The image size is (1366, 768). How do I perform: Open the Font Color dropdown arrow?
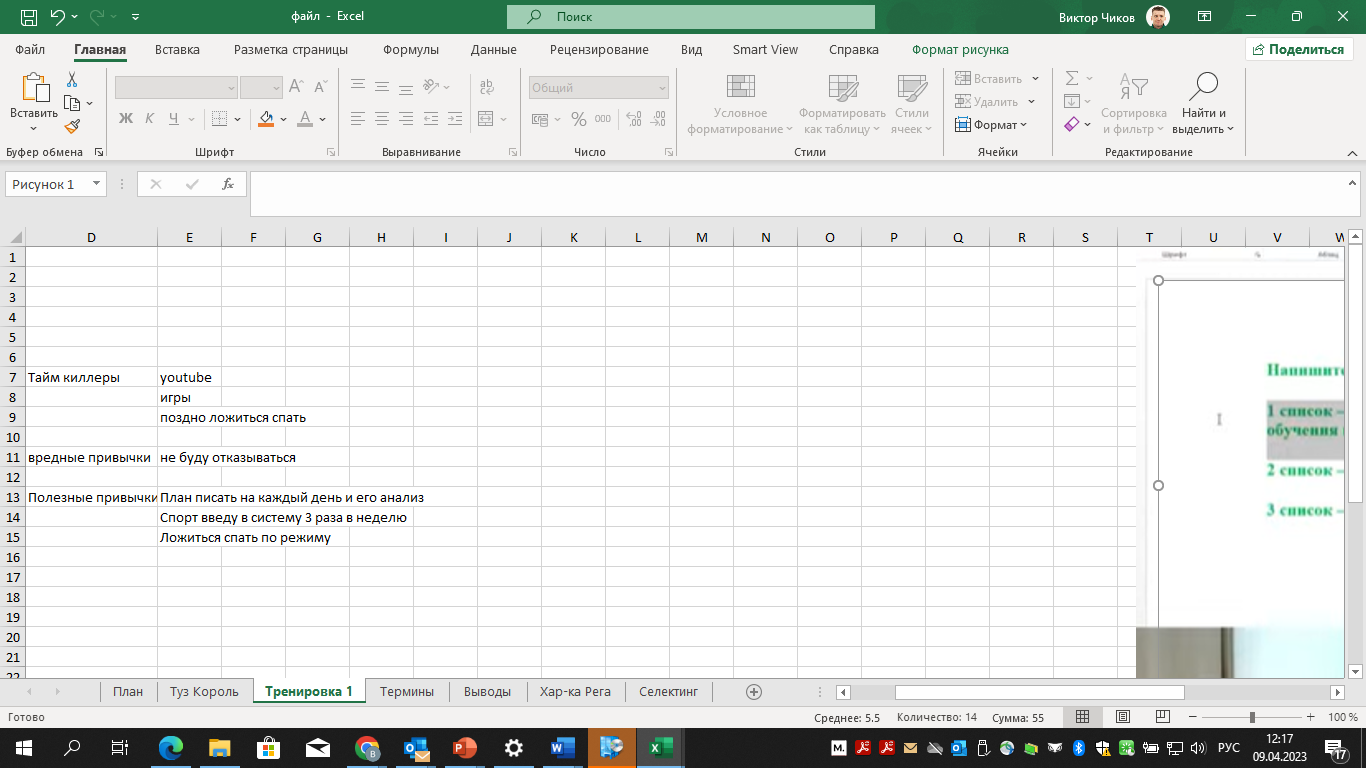[323, 119]
